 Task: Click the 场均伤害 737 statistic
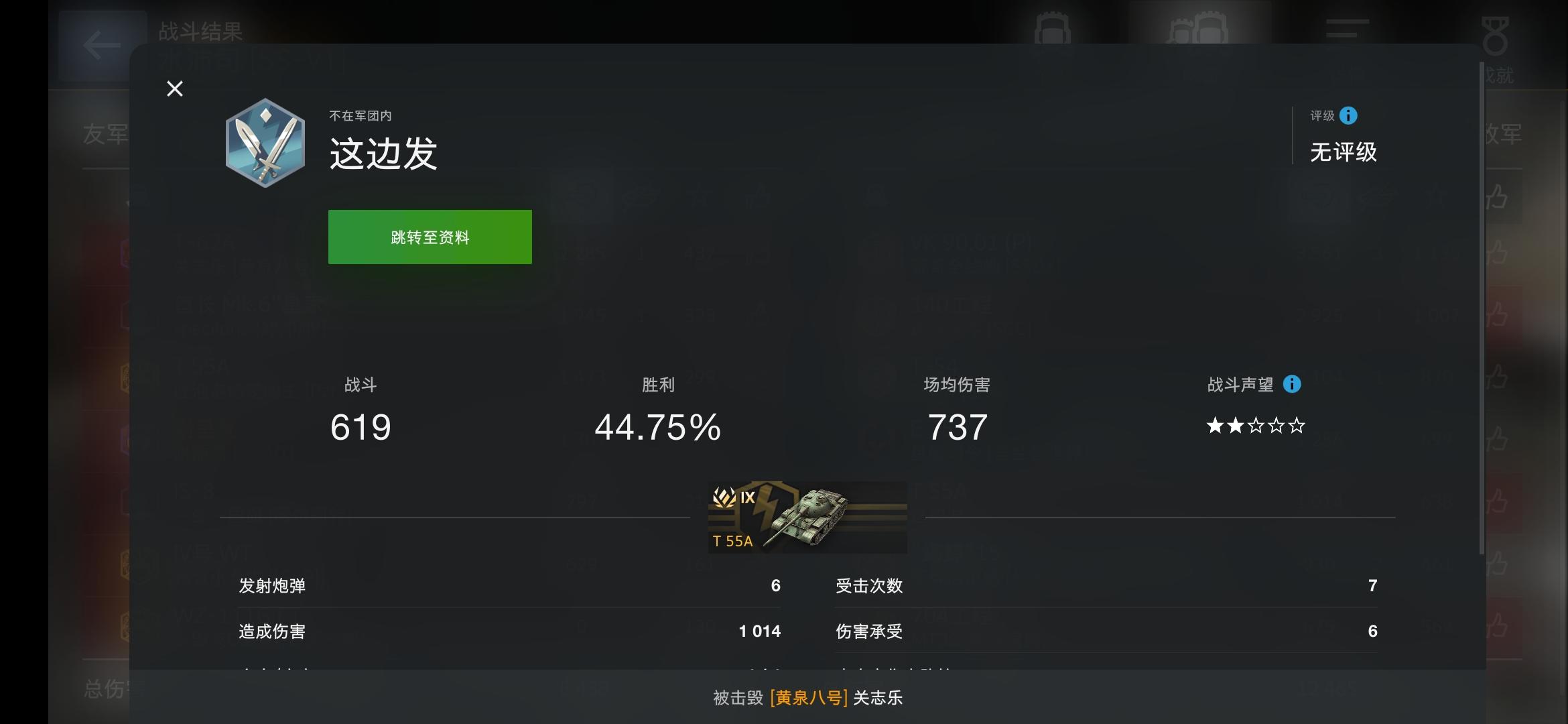point(957,411)
